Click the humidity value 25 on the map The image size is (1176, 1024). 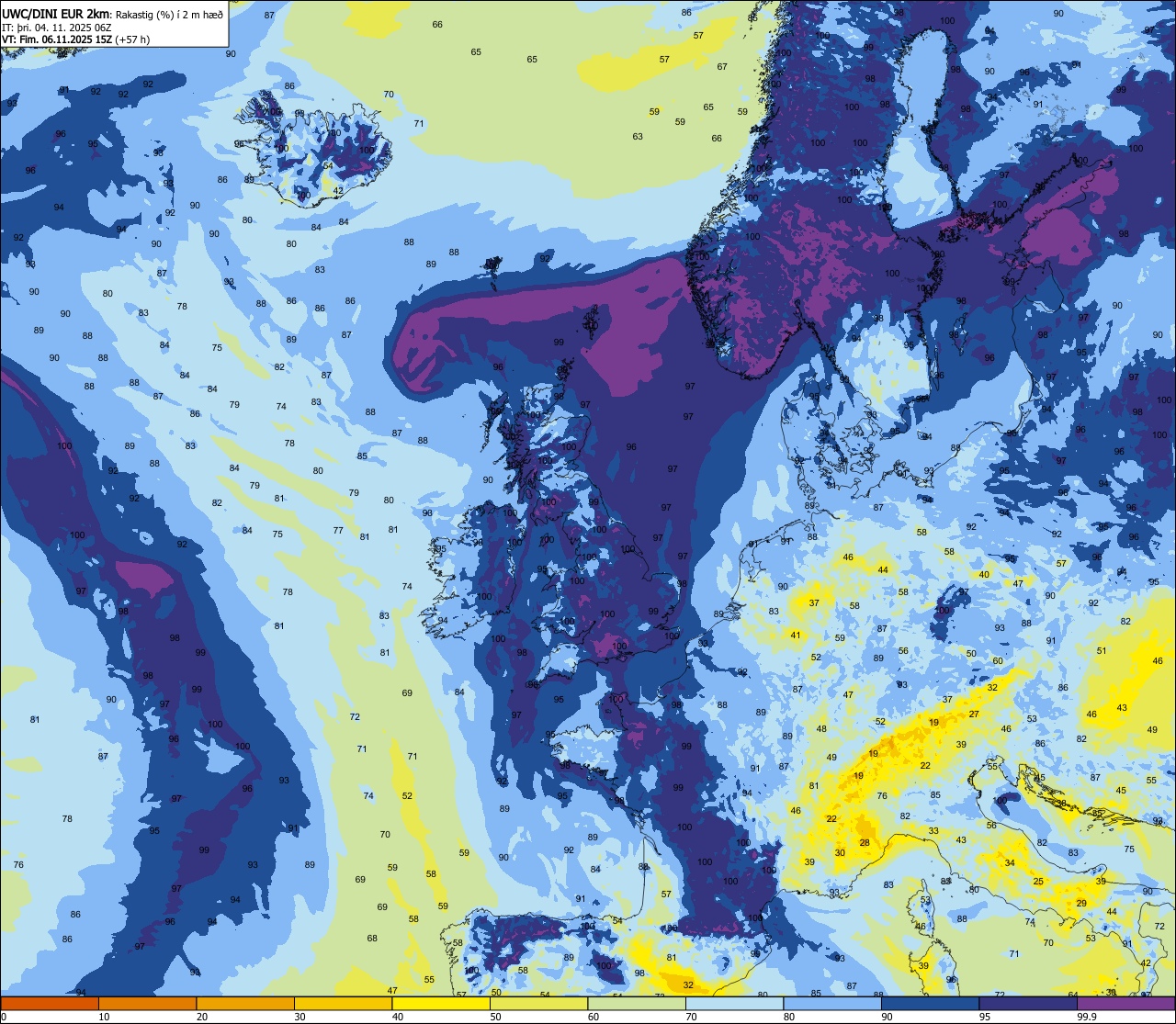coord(1038,881)
